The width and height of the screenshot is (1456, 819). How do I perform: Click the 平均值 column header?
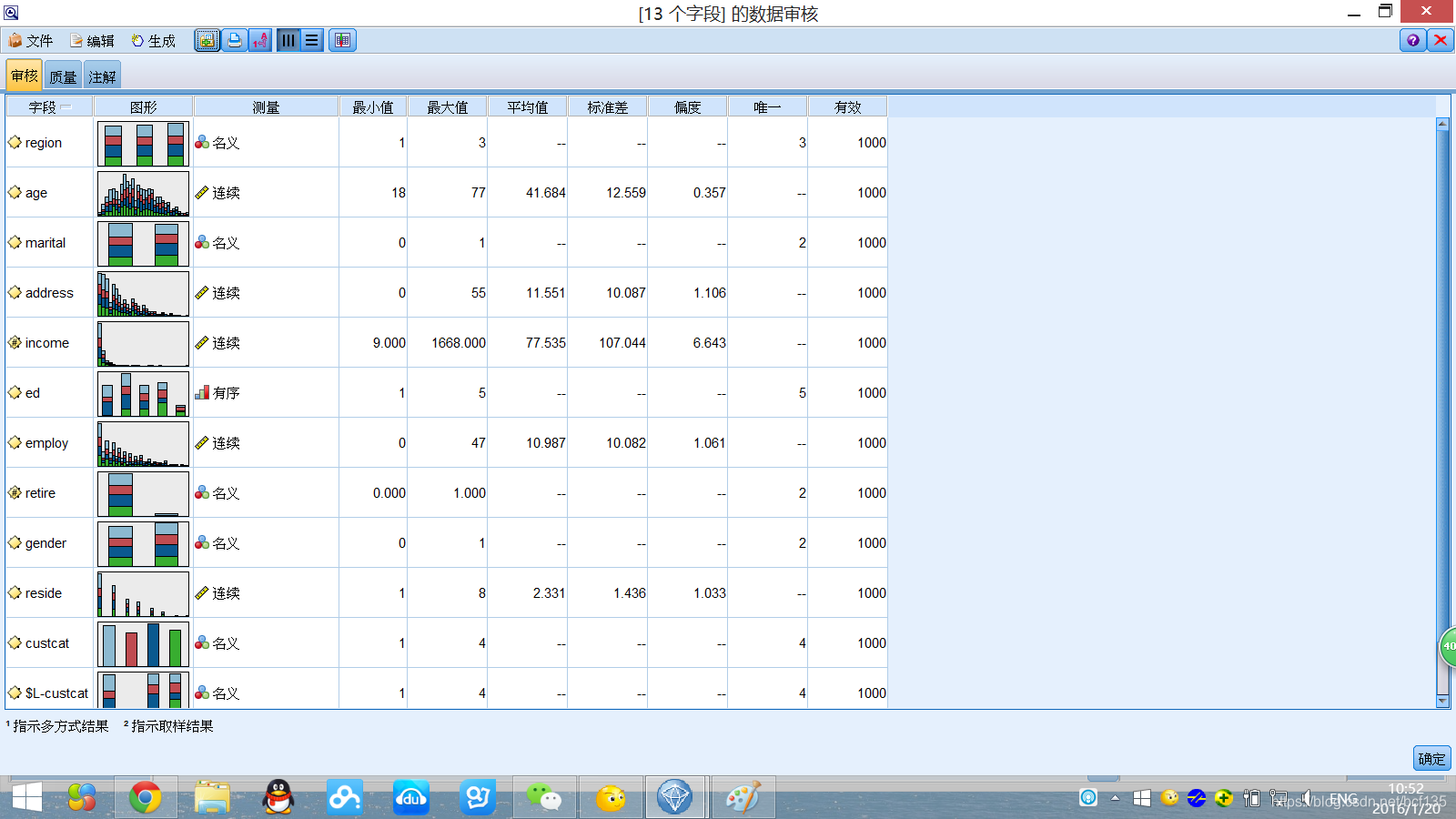click(528, 107)
